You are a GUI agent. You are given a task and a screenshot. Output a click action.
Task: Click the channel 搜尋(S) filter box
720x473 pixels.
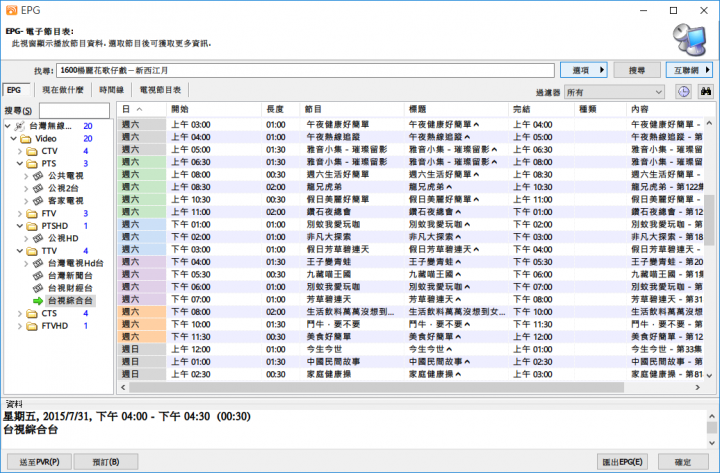click(74, 110)
